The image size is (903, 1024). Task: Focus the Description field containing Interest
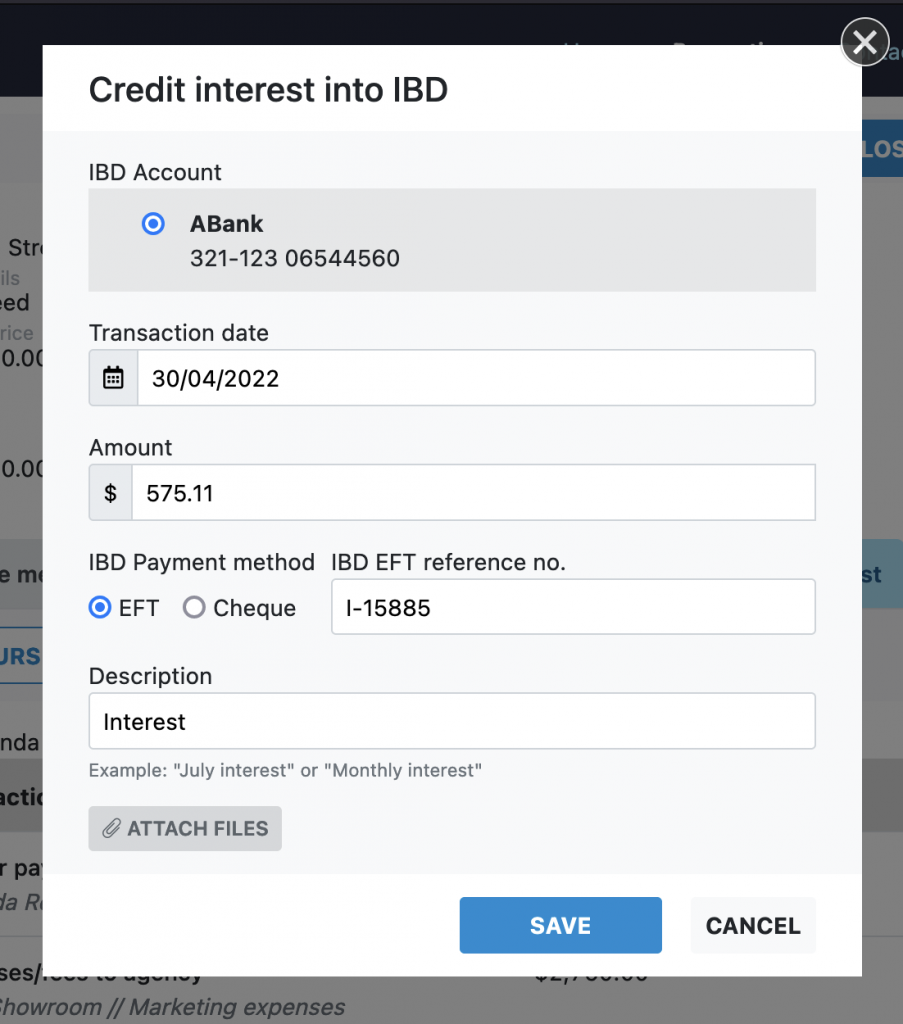[452, 721]
